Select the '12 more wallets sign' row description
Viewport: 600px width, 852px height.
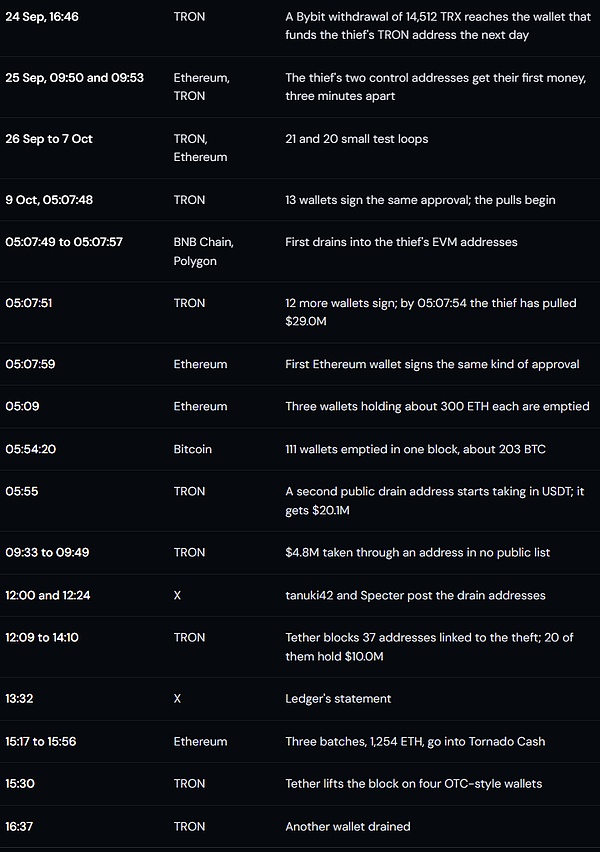430,312
